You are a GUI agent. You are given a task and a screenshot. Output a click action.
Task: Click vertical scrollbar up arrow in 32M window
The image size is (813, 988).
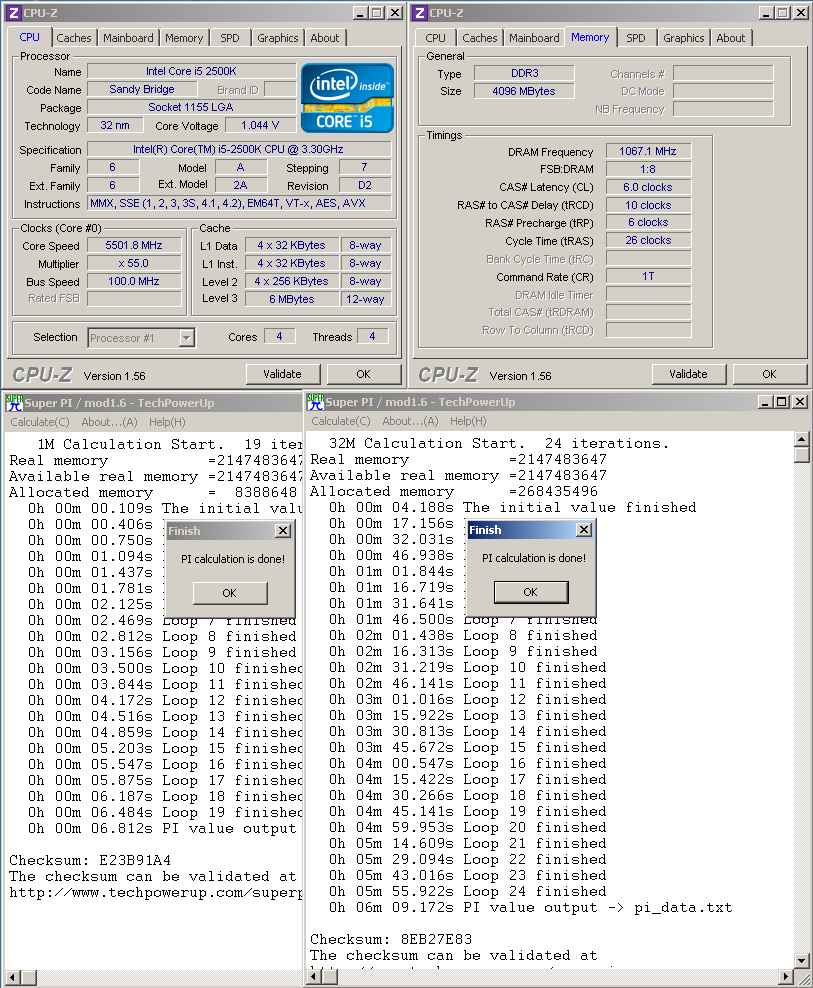coord(802,439)
